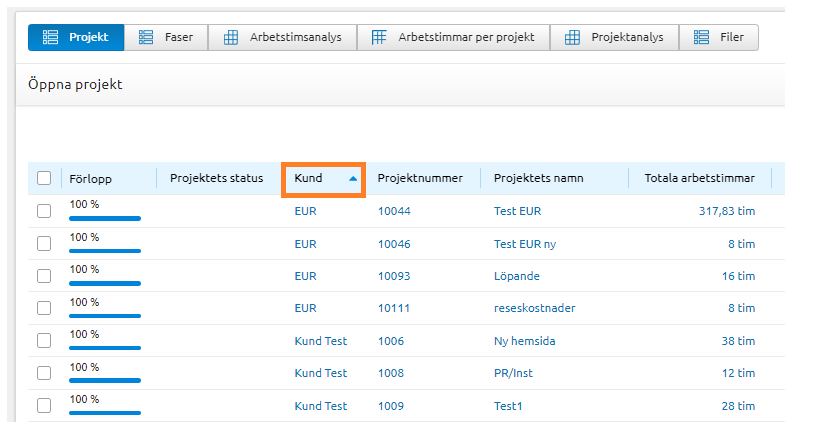Select the checkbox for Ny hemsida row
Image resolution: width=814 pixels, height=434 pixels.
44,341
